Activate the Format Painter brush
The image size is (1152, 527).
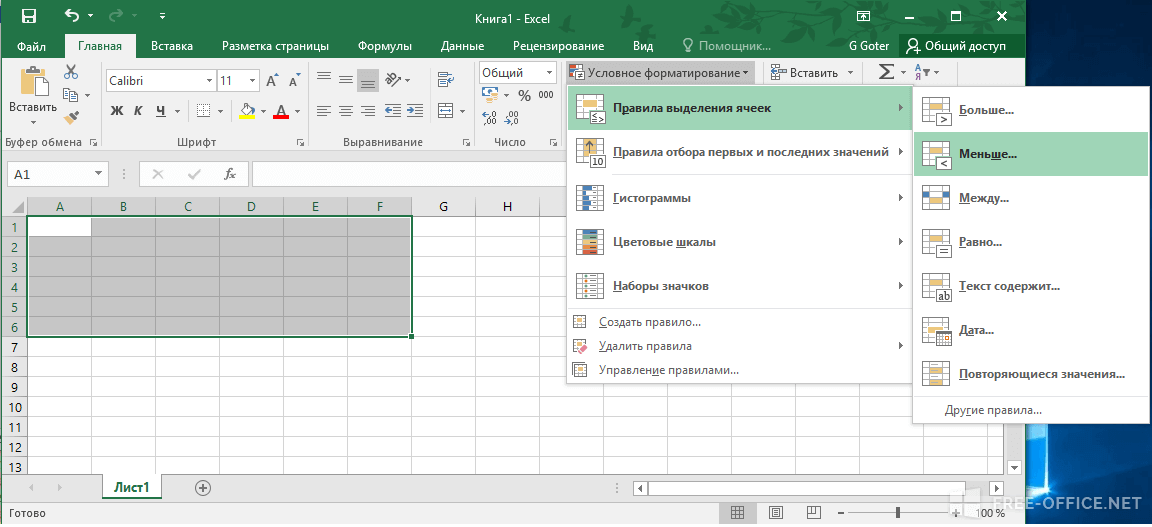pos(71,118)
